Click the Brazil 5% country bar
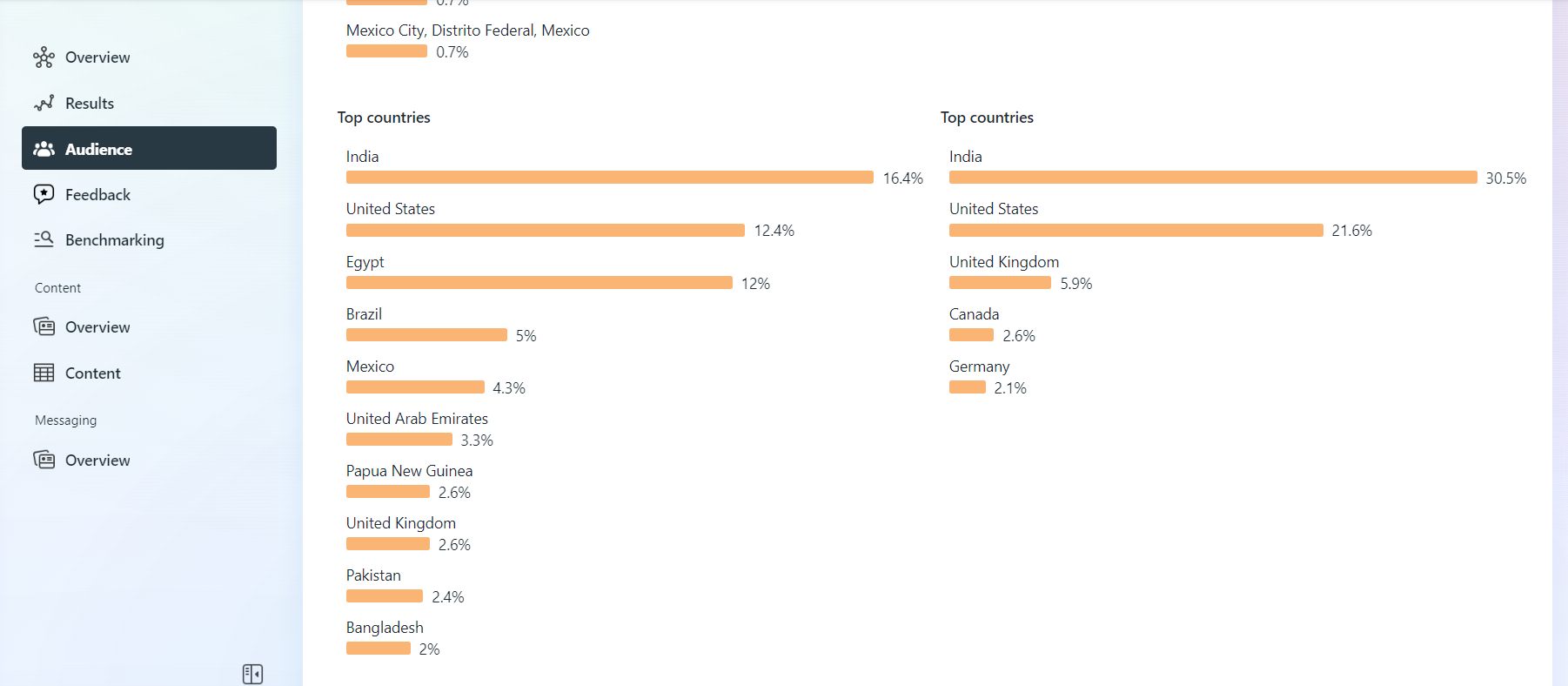 426,335
